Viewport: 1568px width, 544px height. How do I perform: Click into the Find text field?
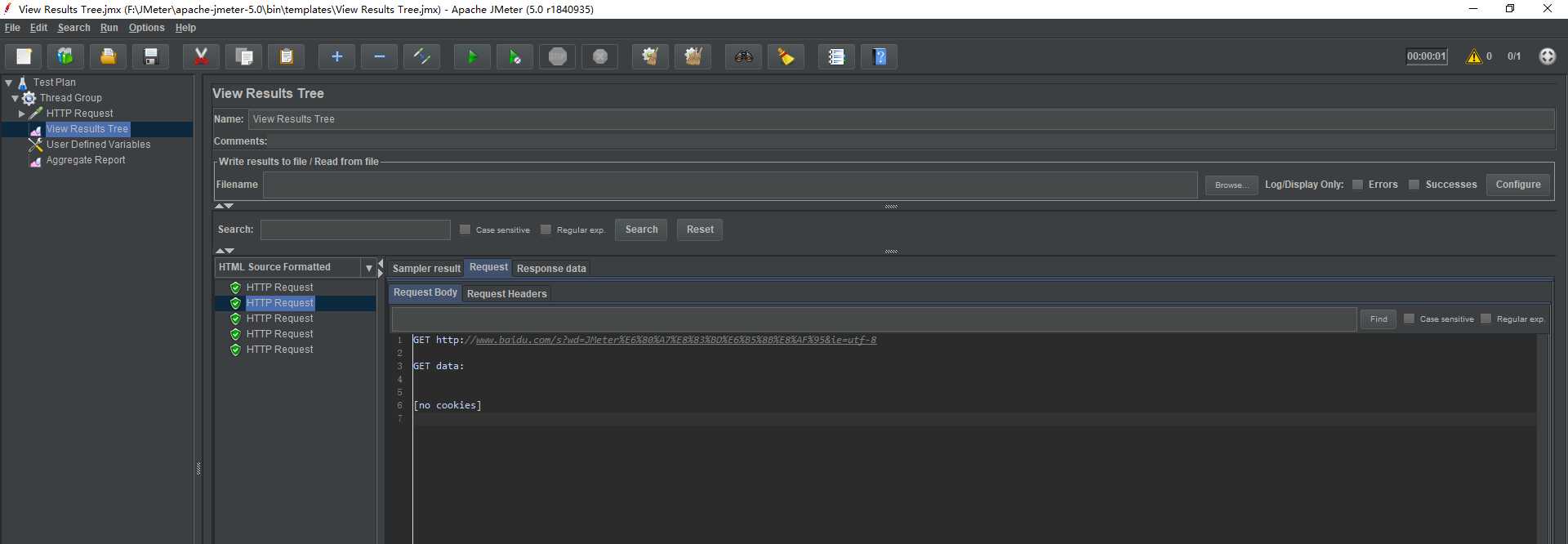point(874,319)
